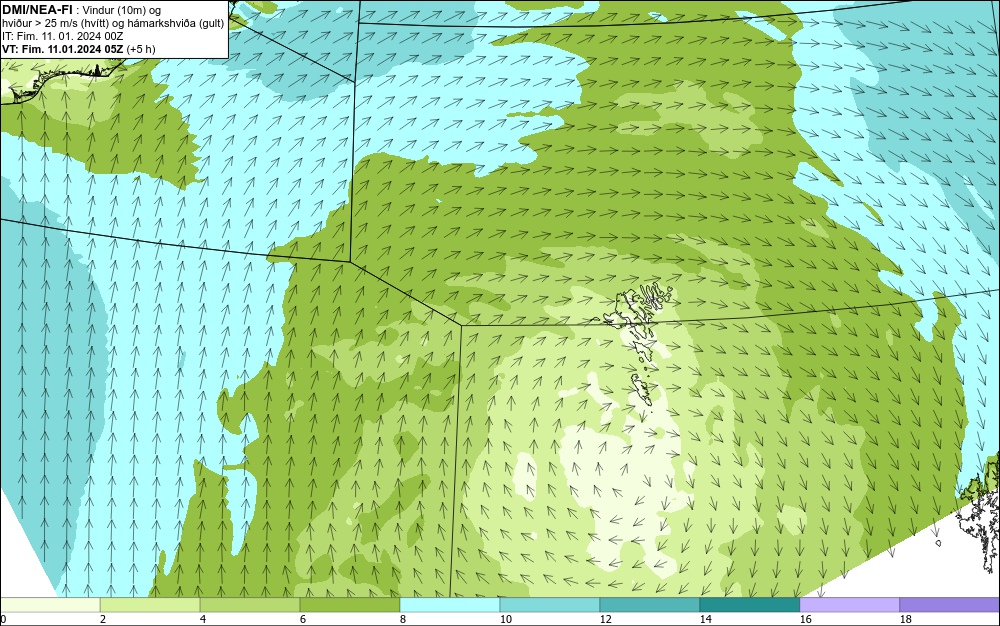1000x626 pixels.
Task: Click the legend scale value '2'
Action: click(x=103, y=619)
